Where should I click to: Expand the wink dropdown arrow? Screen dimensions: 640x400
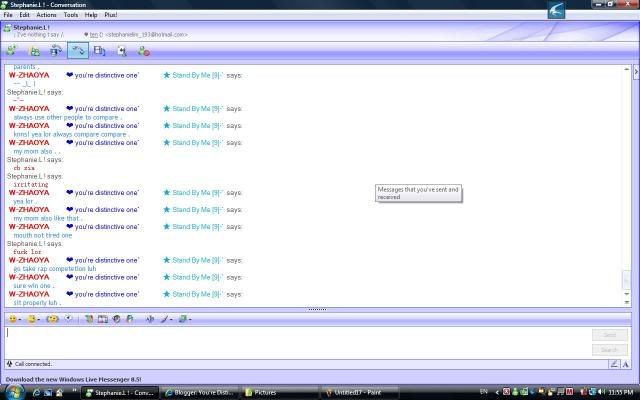(x=38, y=320)
